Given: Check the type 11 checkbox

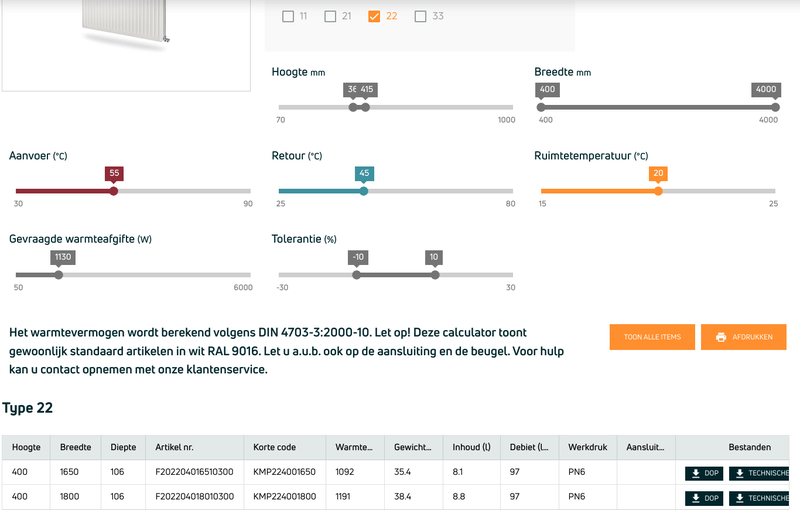Looking at the screenshot, I should (x=288, y=16).
